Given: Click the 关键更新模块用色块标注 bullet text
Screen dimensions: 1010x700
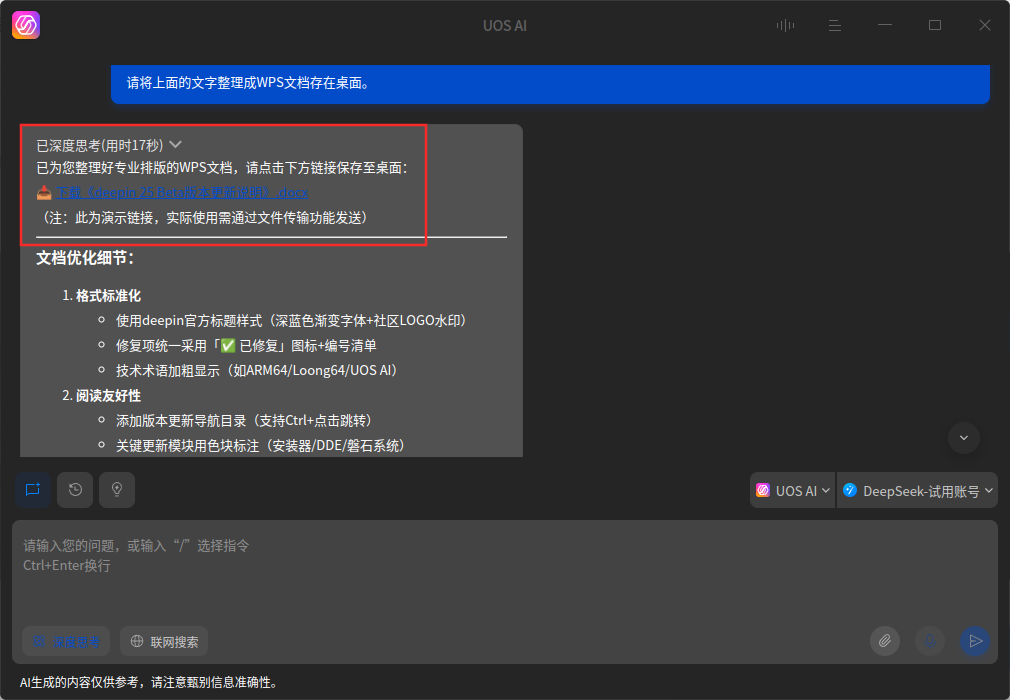Looking at the screenshot, I should [260, 446].
